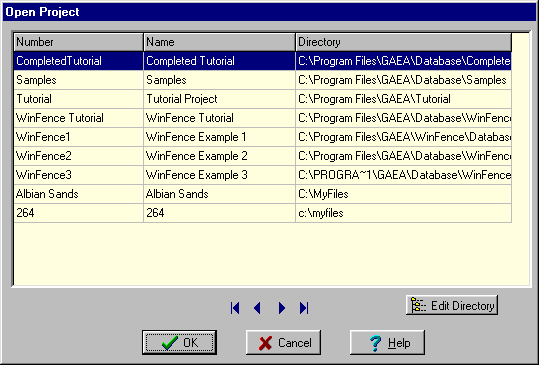The width and height of the screenshot is (539, 365).
Task: Go to previous record arrow
Action: [x=257, y=308]
